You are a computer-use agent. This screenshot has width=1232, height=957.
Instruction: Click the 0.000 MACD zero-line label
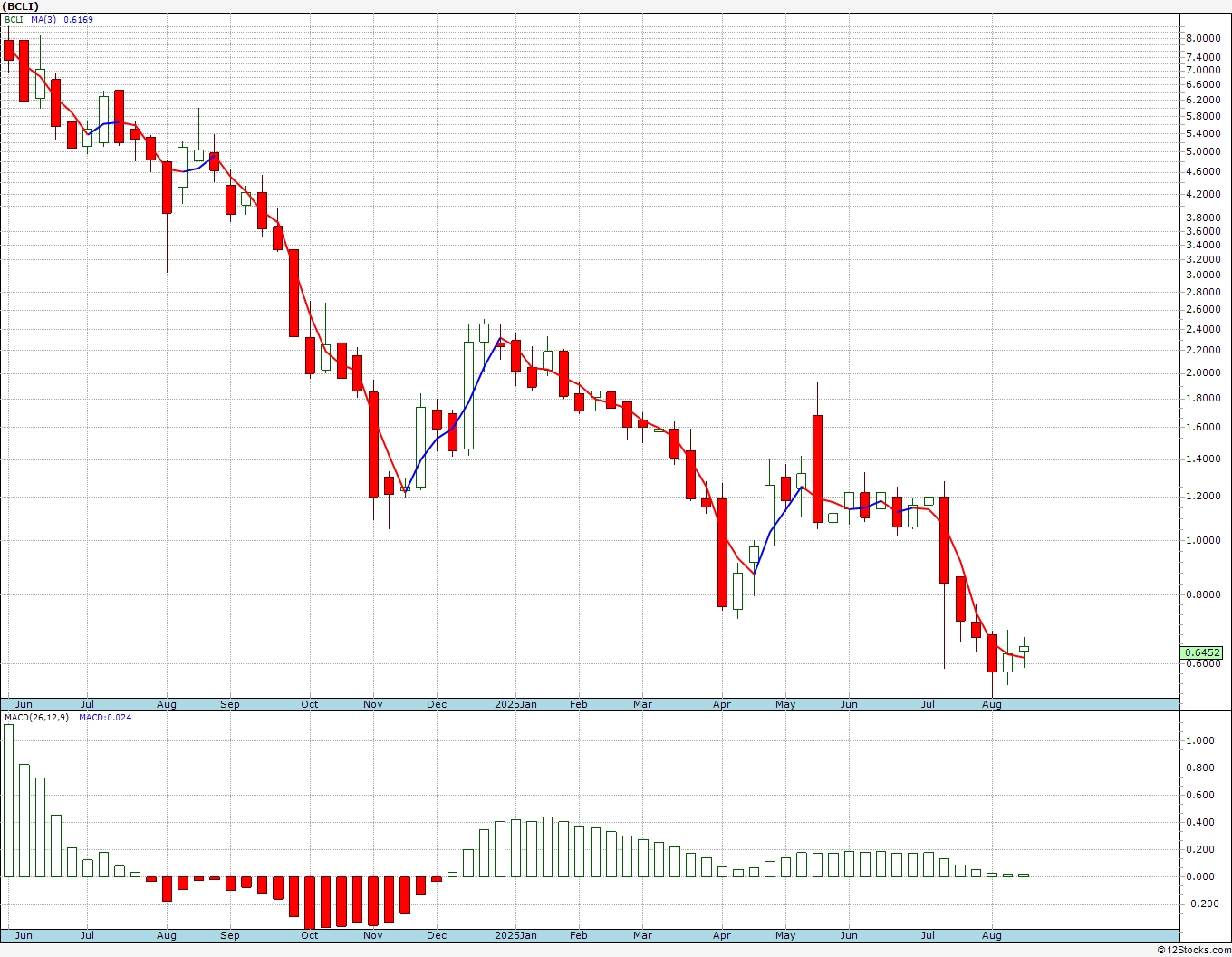tap(1198, 877)
